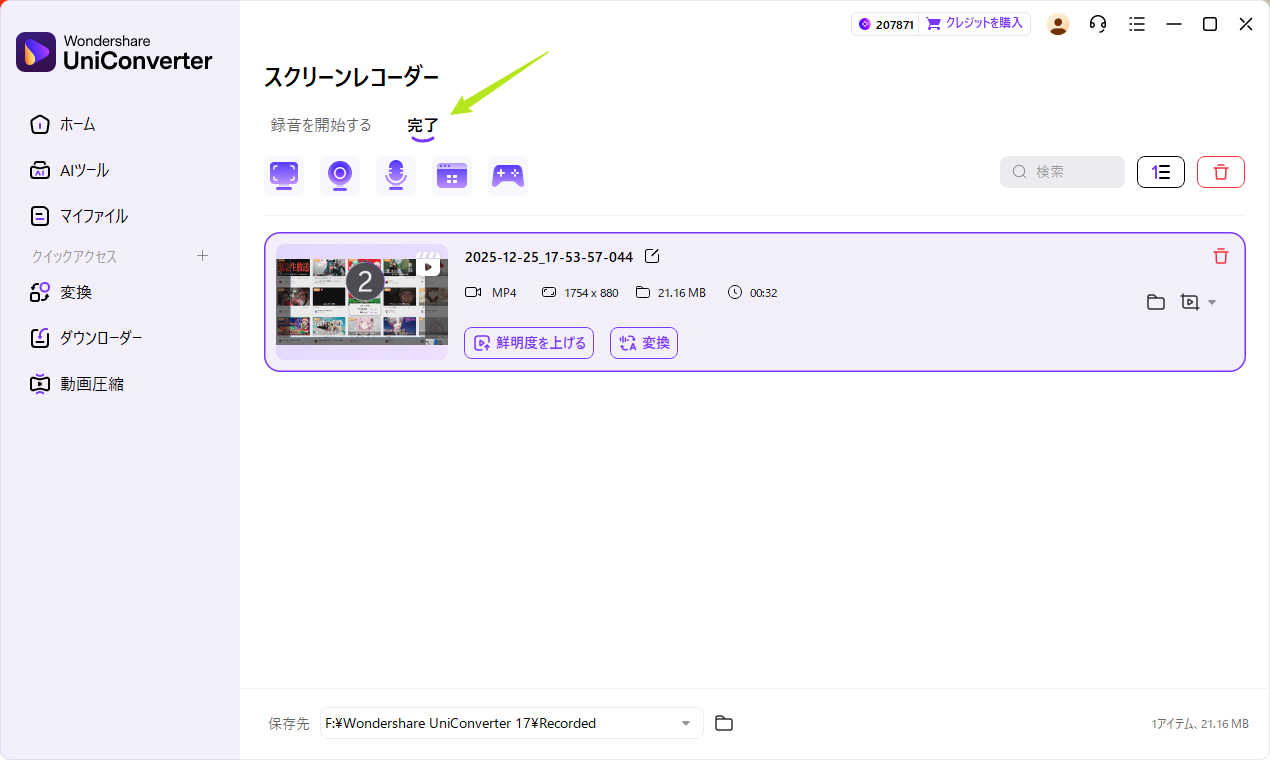
Task: Open the 変換 tool in the sidebar
Action: [x=75, y=291]
